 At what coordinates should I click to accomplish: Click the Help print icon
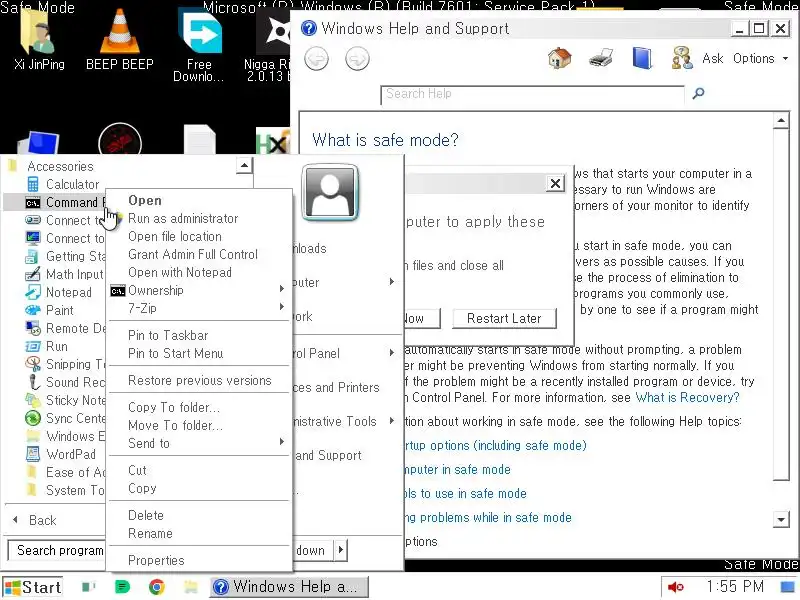pos(601,58)
